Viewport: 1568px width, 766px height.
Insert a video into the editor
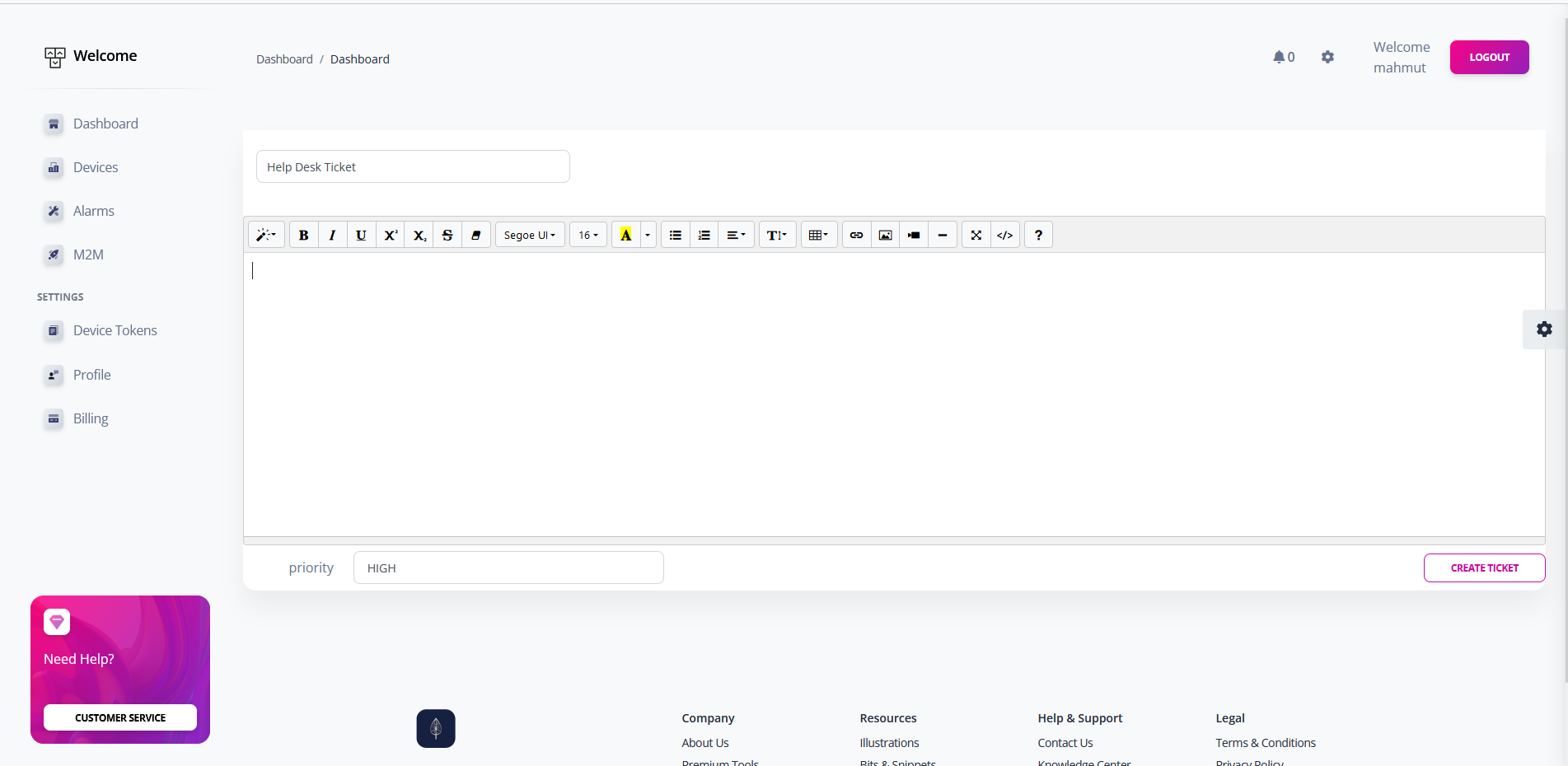click(913, 235)
